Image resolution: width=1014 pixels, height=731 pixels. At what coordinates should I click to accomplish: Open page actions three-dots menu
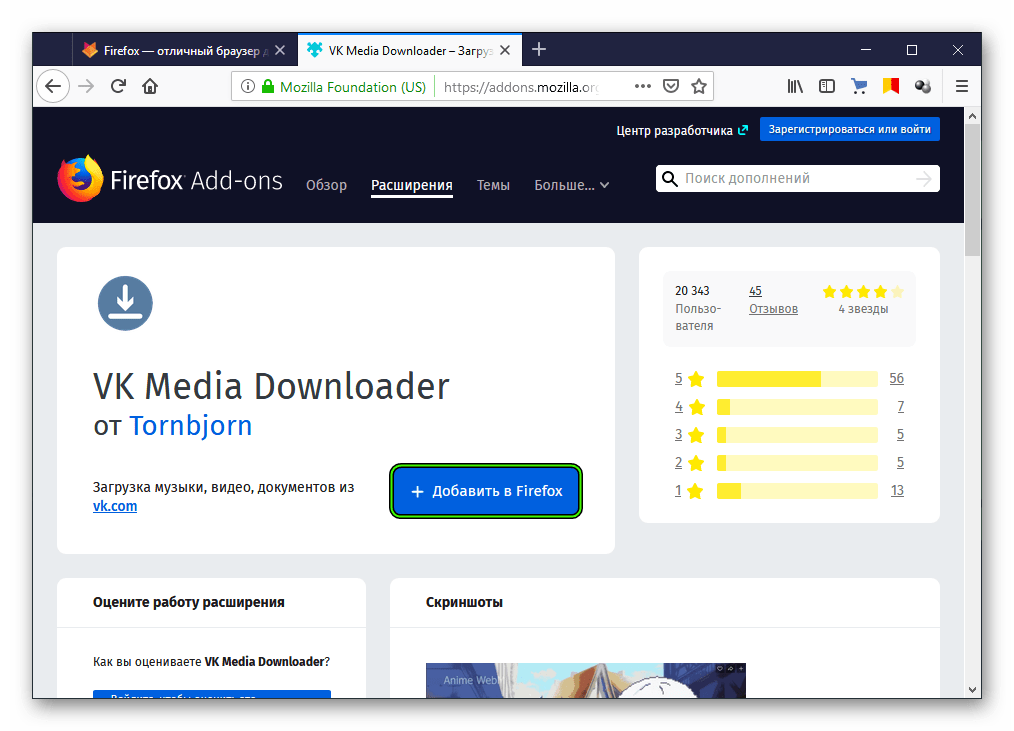643,86
